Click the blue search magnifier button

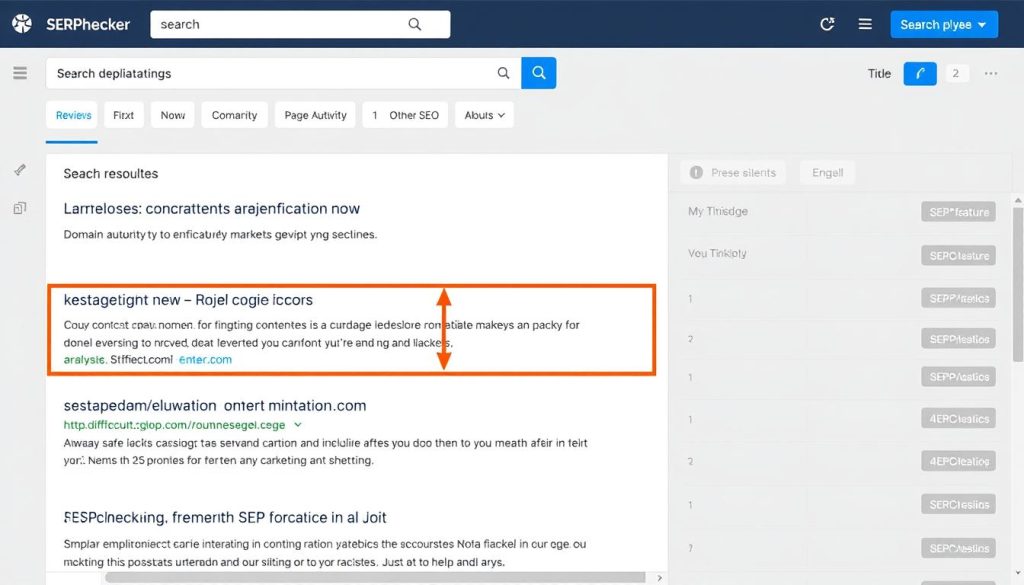(x=539, y=73)
